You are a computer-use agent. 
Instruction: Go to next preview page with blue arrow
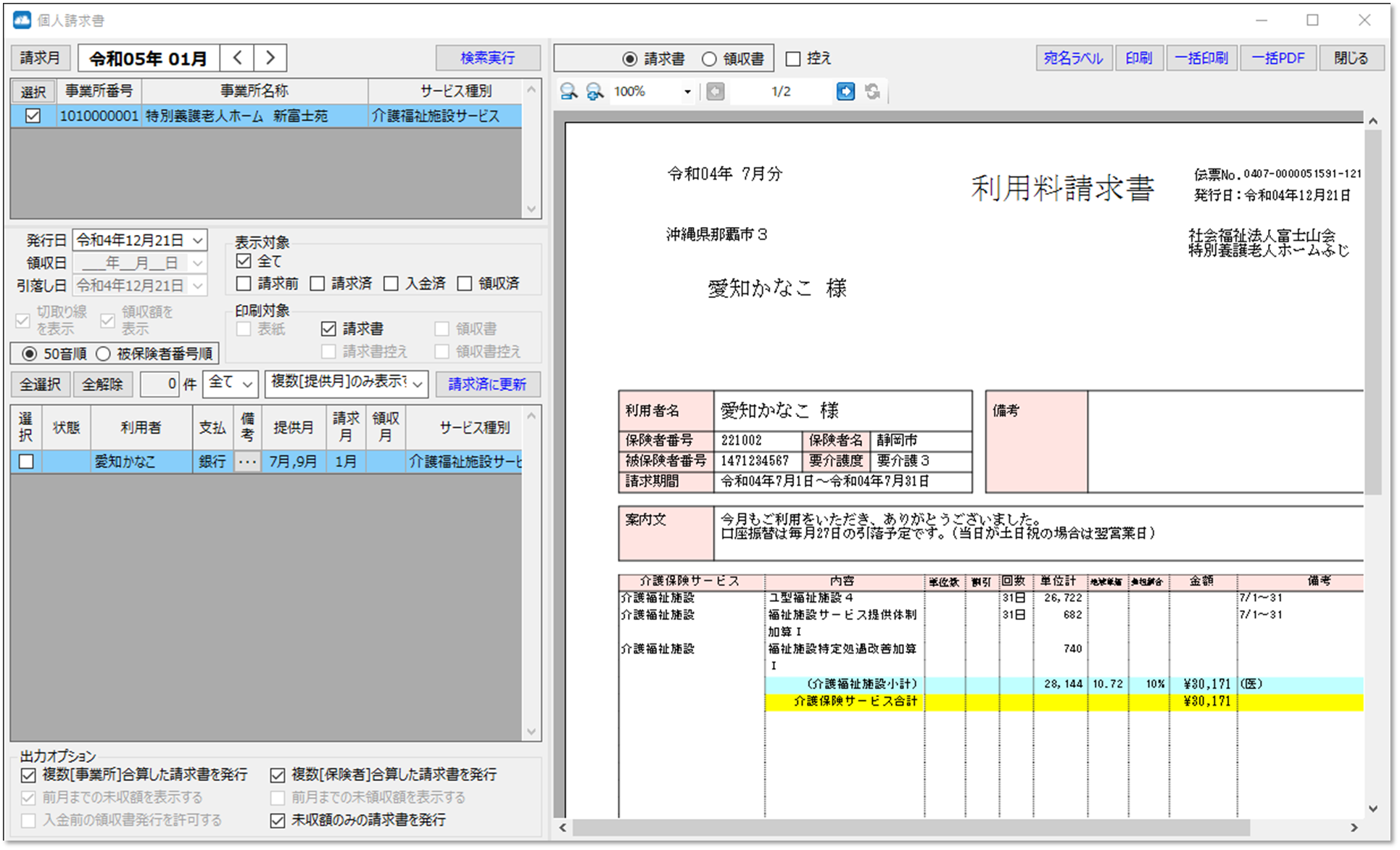pyautogui.click(x=845, y=91)
